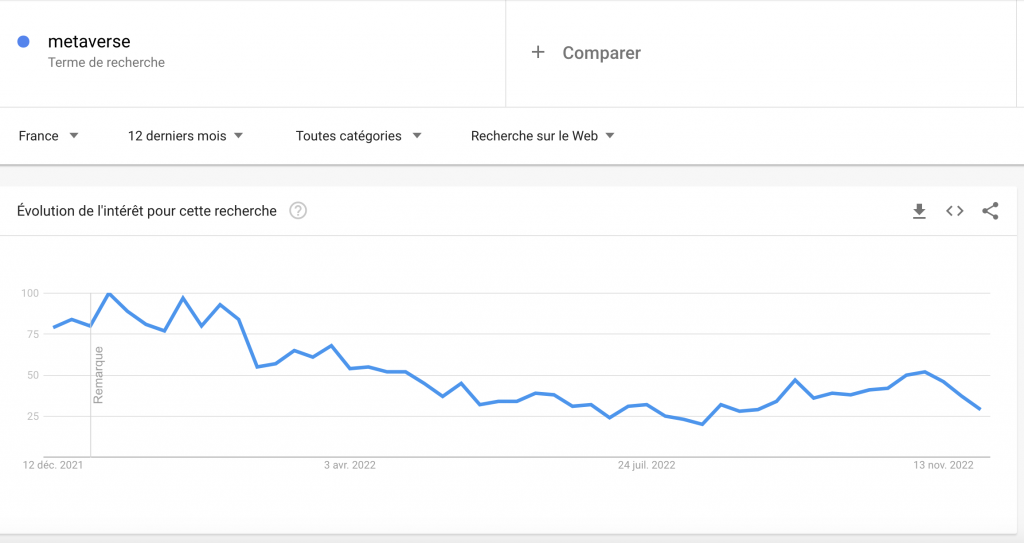Image resolution: width=1024 pixels, height=543 pixels.
Task: Open help for the interest chart
Action: coord(297,211)
